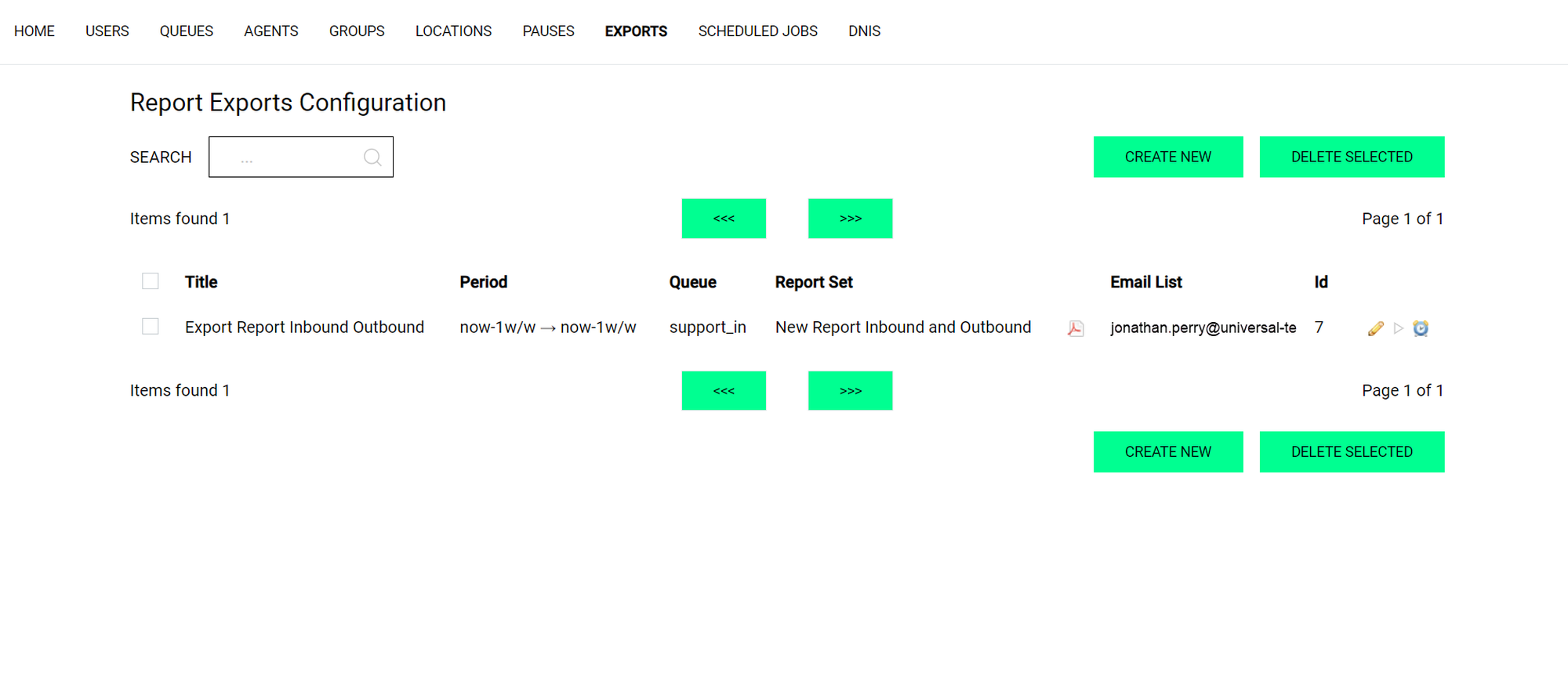The height and width of the screenshot is (677, 1568).
Task: Open the Scheduled Jobs menu item
Action: click(757, 31)
